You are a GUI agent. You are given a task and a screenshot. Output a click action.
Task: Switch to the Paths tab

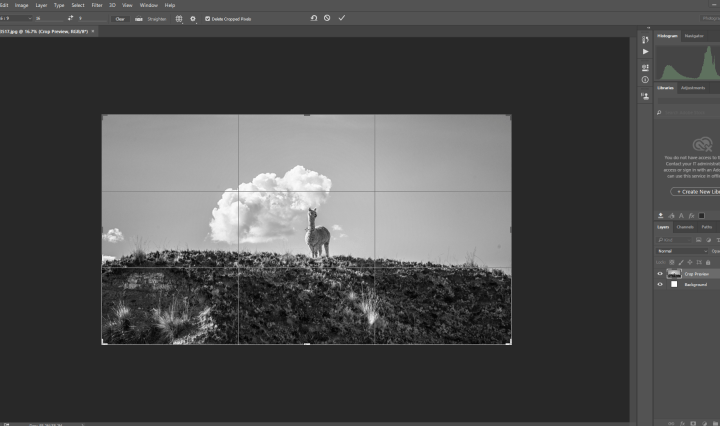point(707,227)
